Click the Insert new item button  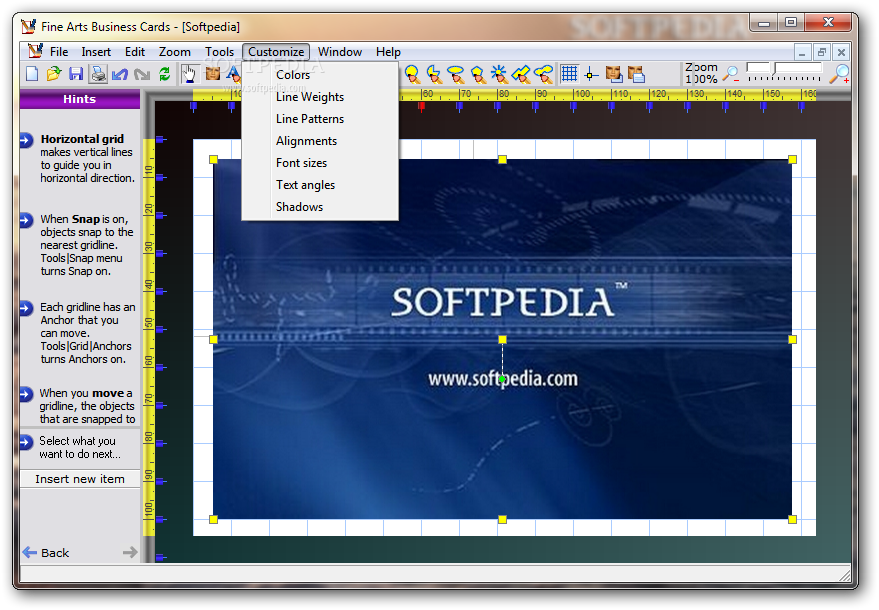click(x=80, y=479)
